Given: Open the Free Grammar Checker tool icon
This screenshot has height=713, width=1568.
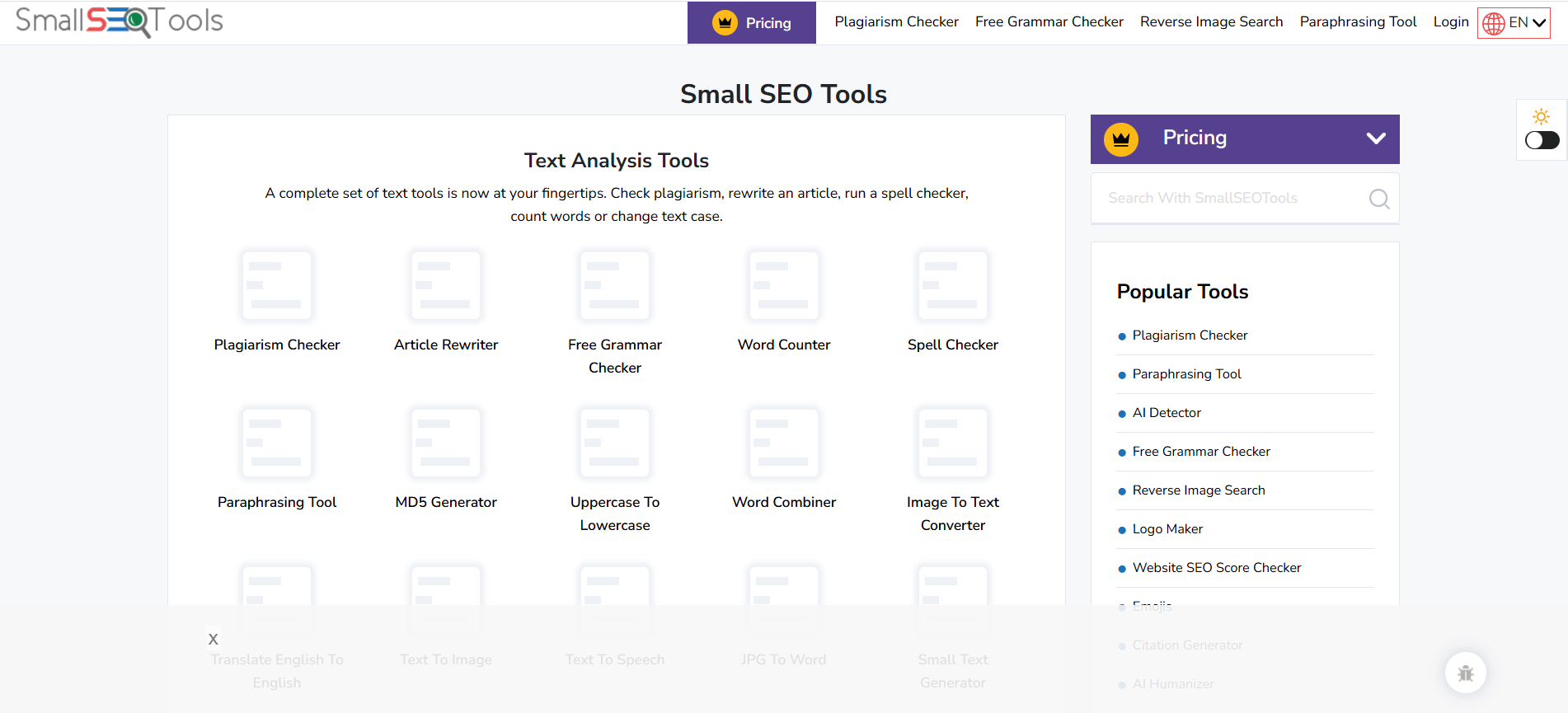Looking at the screenshot, I should [615, 285].
